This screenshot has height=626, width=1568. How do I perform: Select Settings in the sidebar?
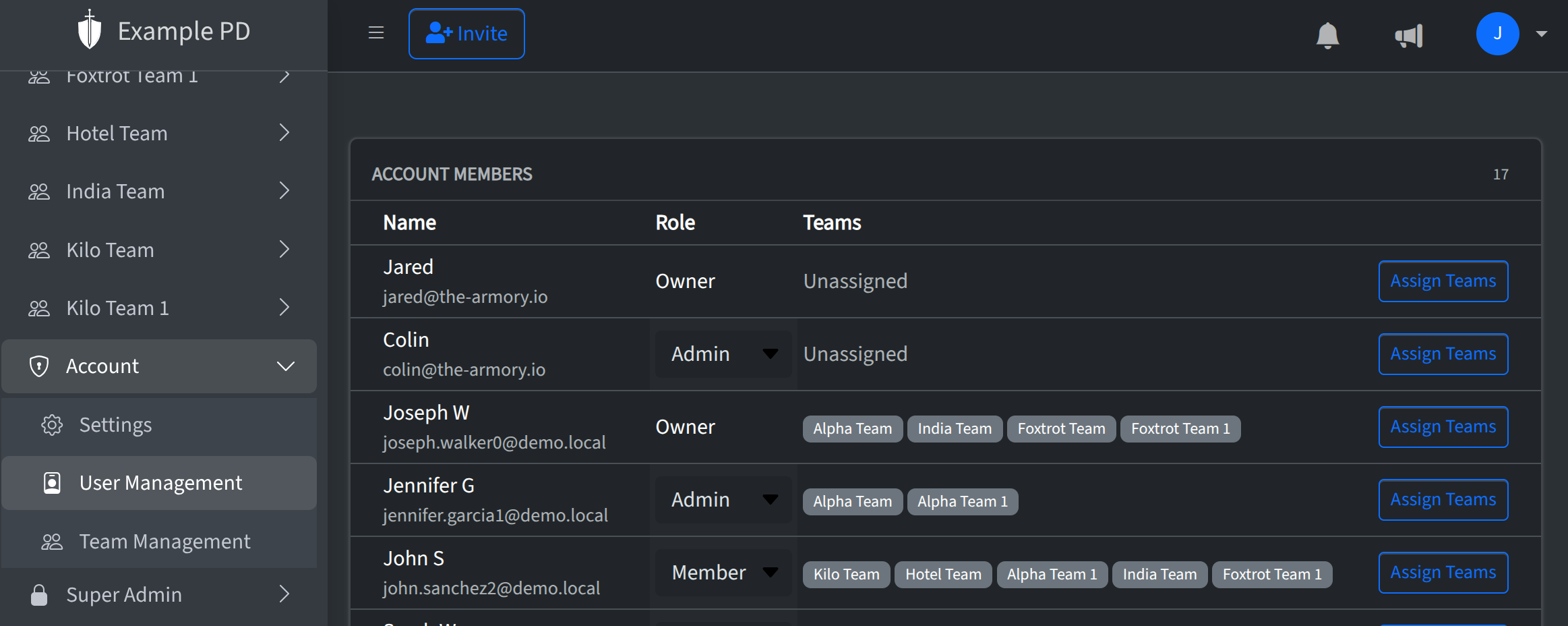coord(115,424)
